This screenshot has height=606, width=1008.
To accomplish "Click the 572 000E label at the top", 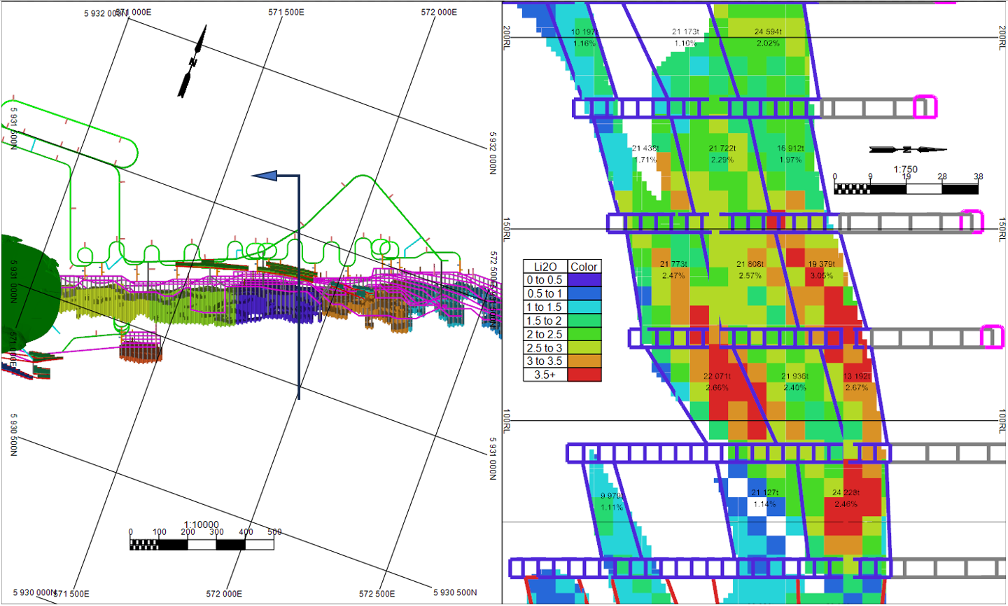I will point(439,12).
